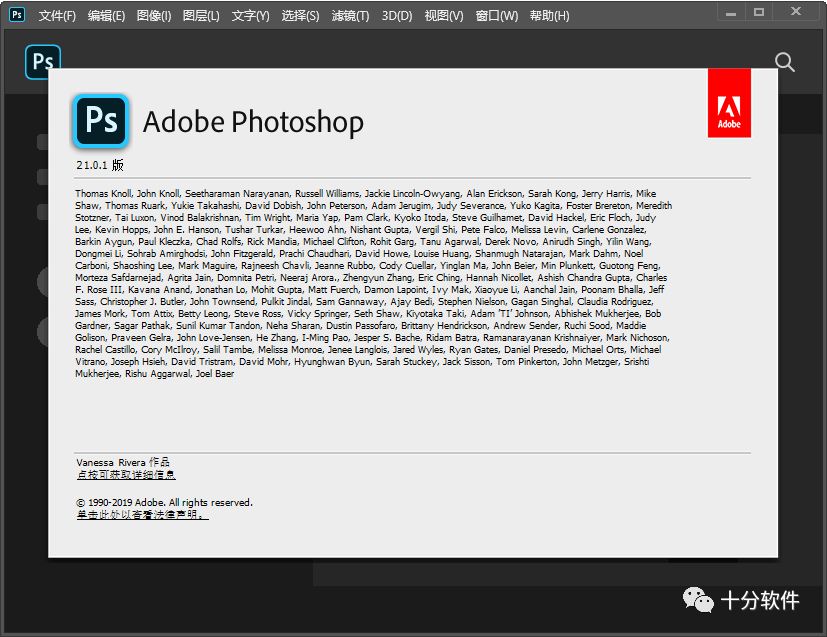The width and height of the screenshot is (827, 637).
Task: Click the 21.0.1 版 version text
Action: pos(100,165)
